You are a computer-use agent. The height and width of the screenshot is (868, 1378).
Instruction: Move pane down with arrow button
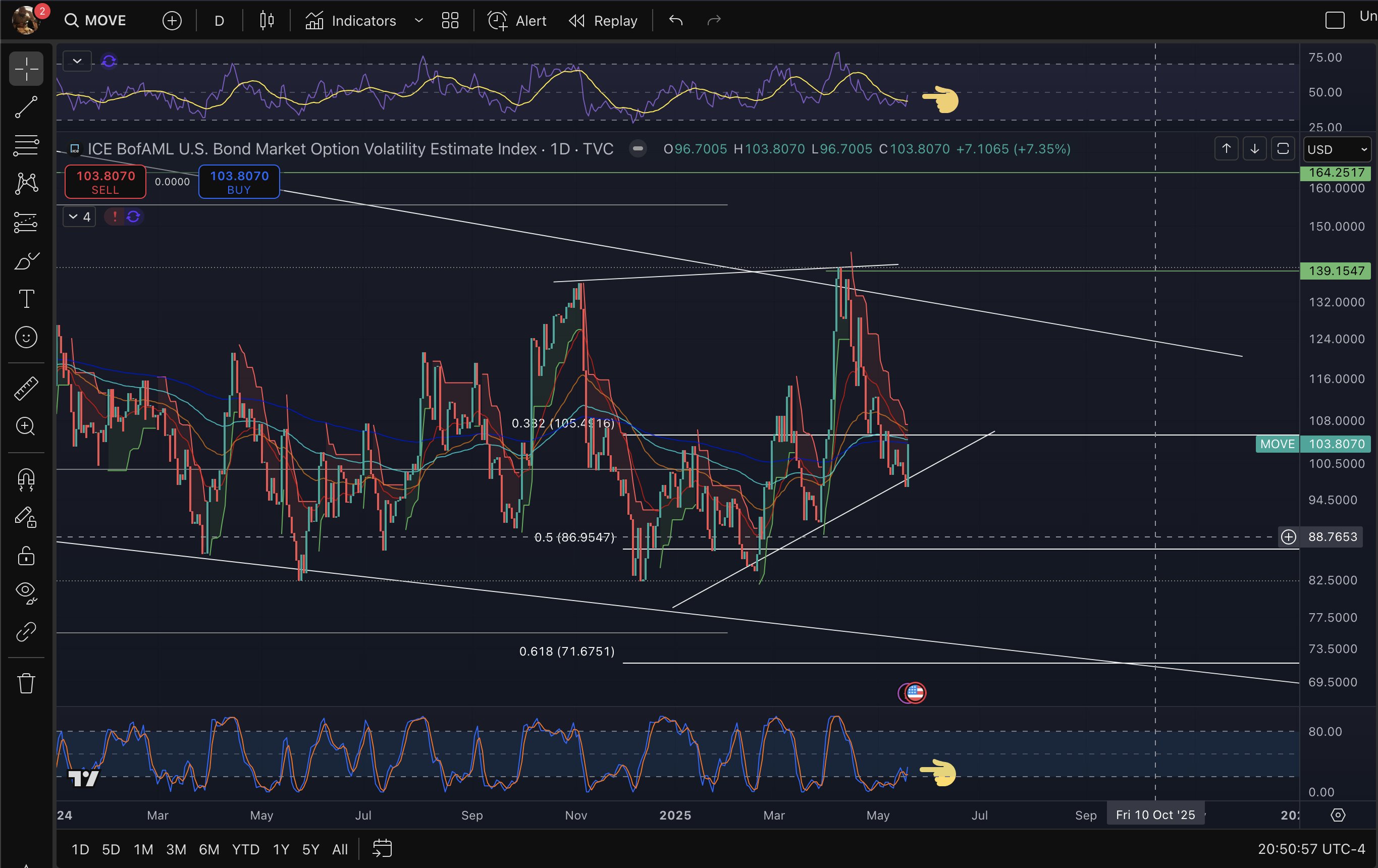coord(1254,149)
